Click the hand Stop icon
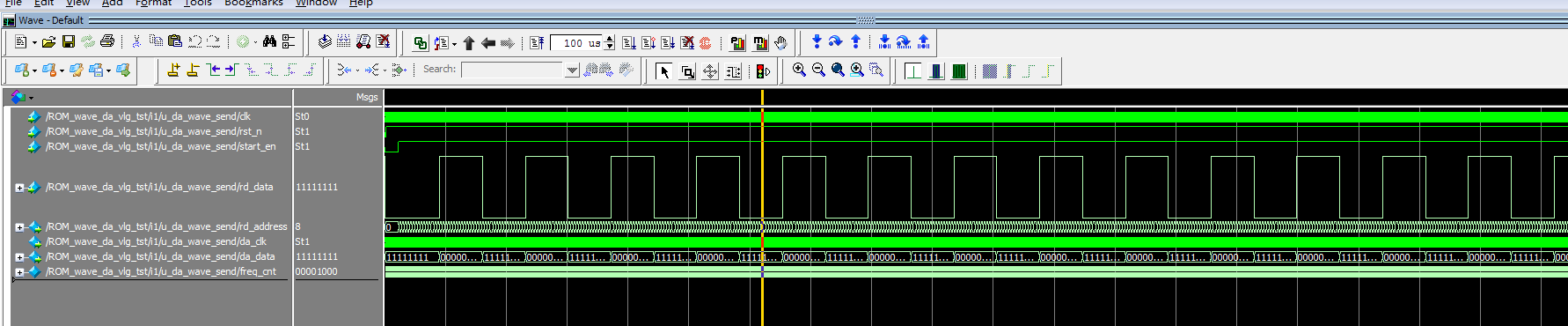This screenshot has width=1568, height=326. coord(780,42)
